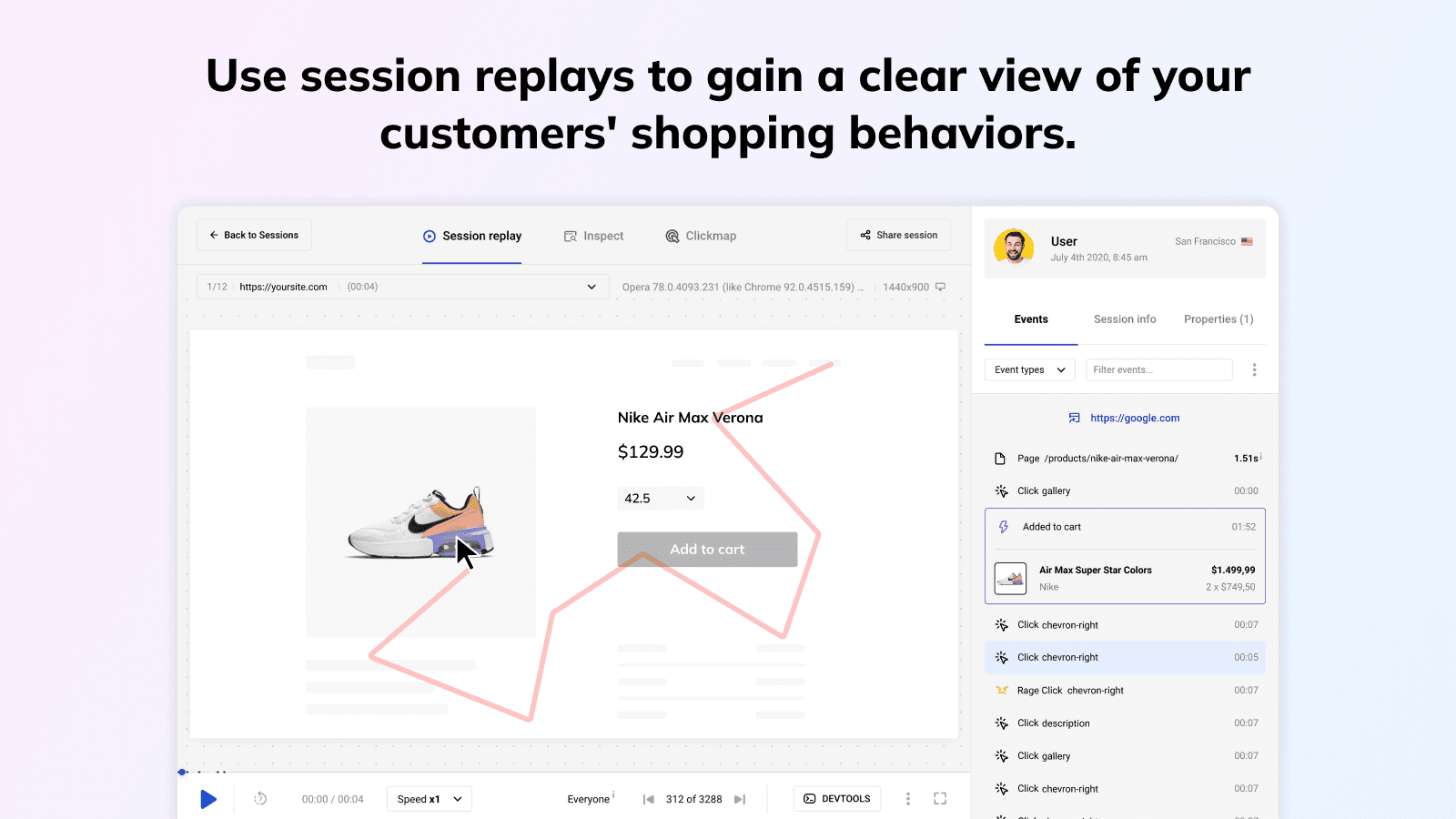Enter fullscreen replay mode
This screenshot has height=819, width=1456.
click(940, 799)
